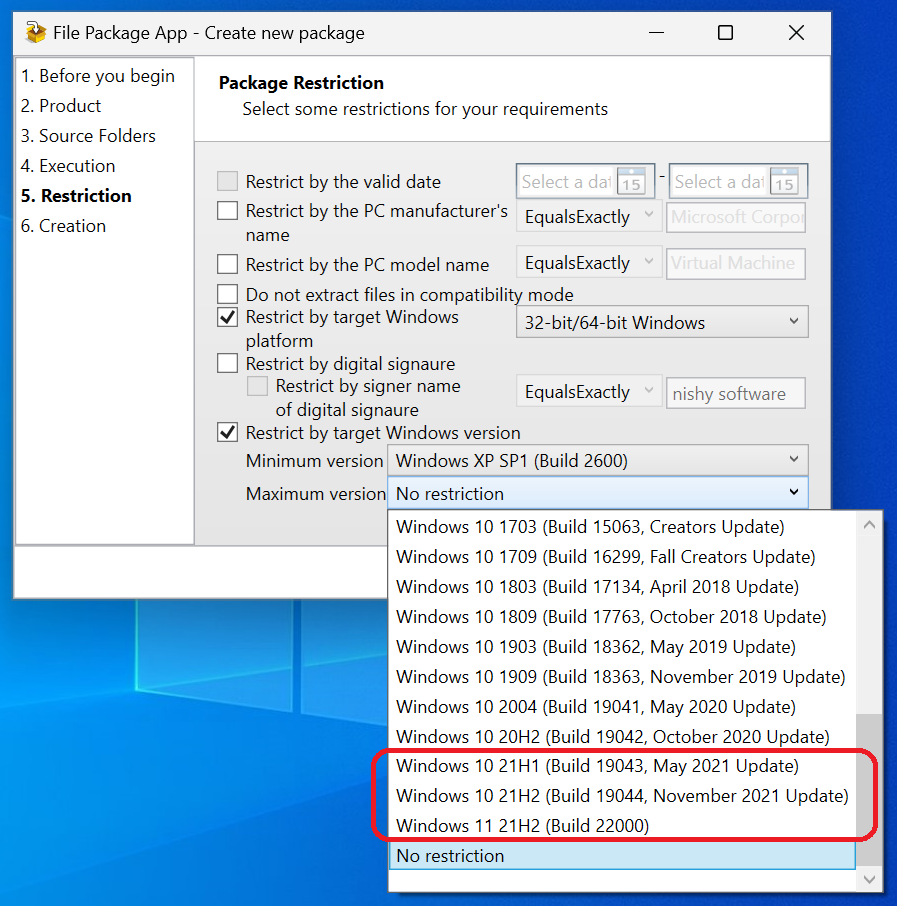The width and height of the screenshot is (897, 906).
Task: Open the Maximum version dropdown
Action: pyautogui.click(x=795, y=492)
